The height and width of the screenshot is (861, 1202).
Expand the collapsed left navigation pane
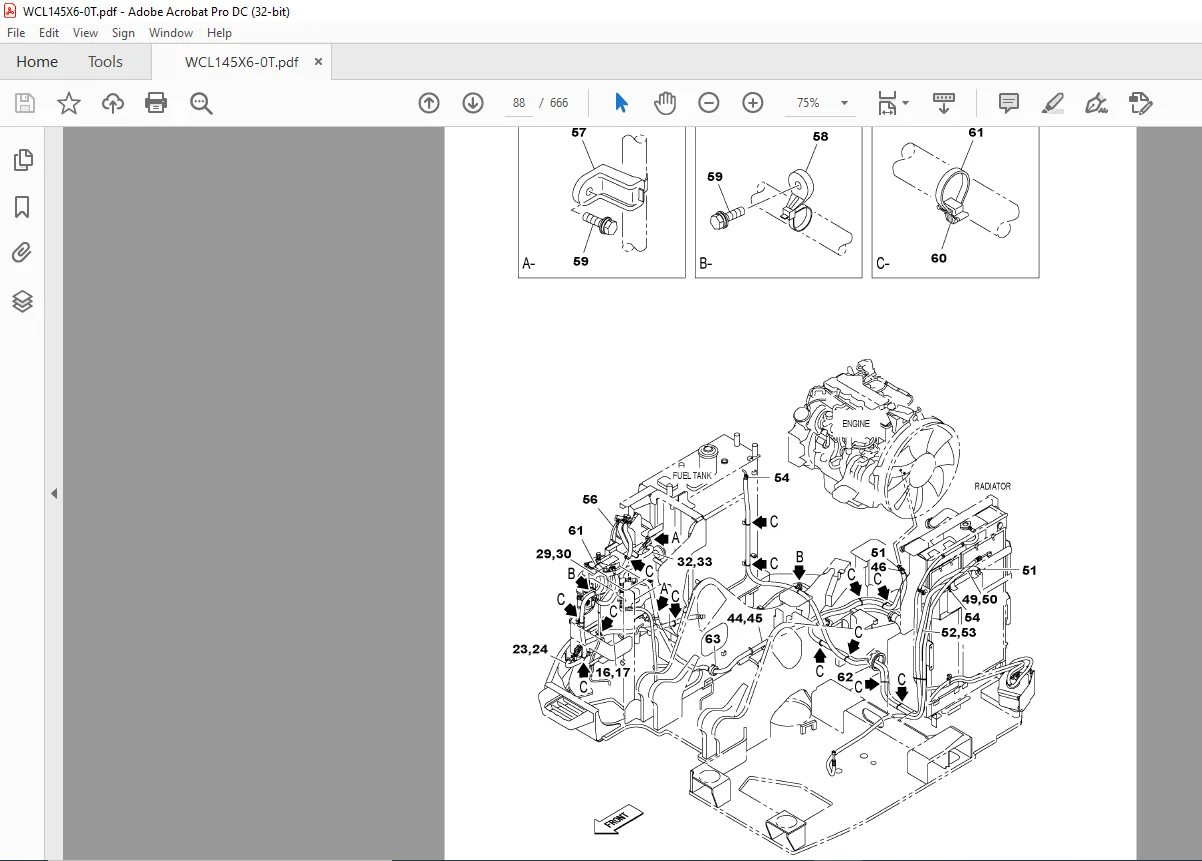pos(54,494)
